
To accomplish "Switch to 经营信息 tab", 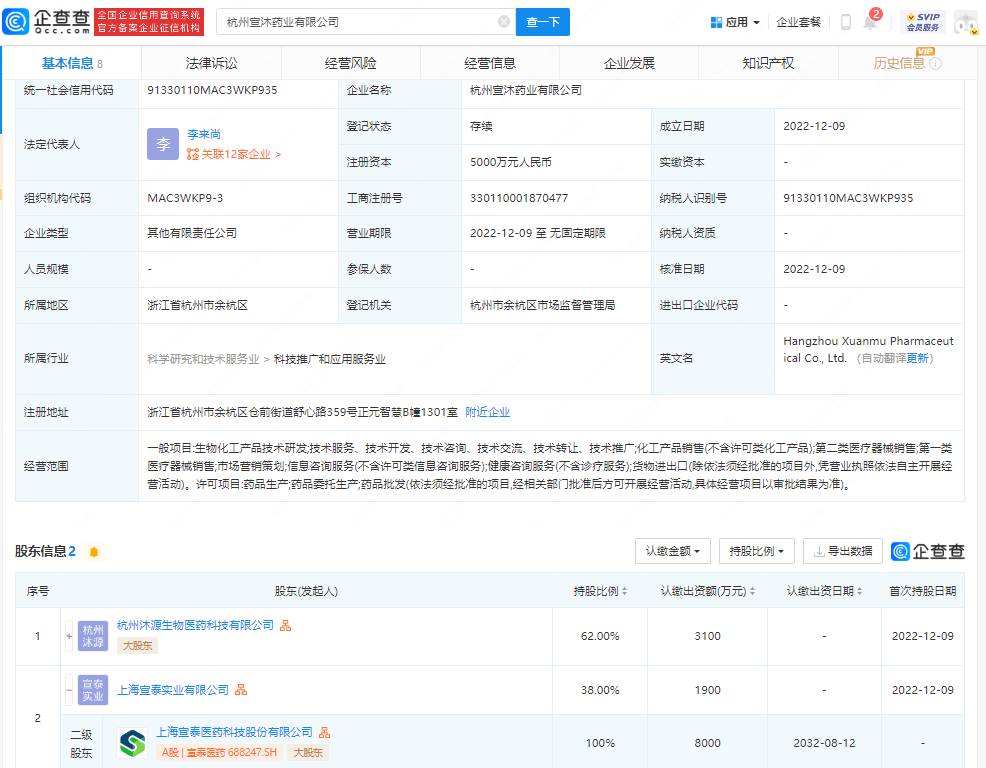I will pyautogui.click(x=490, y=63).
